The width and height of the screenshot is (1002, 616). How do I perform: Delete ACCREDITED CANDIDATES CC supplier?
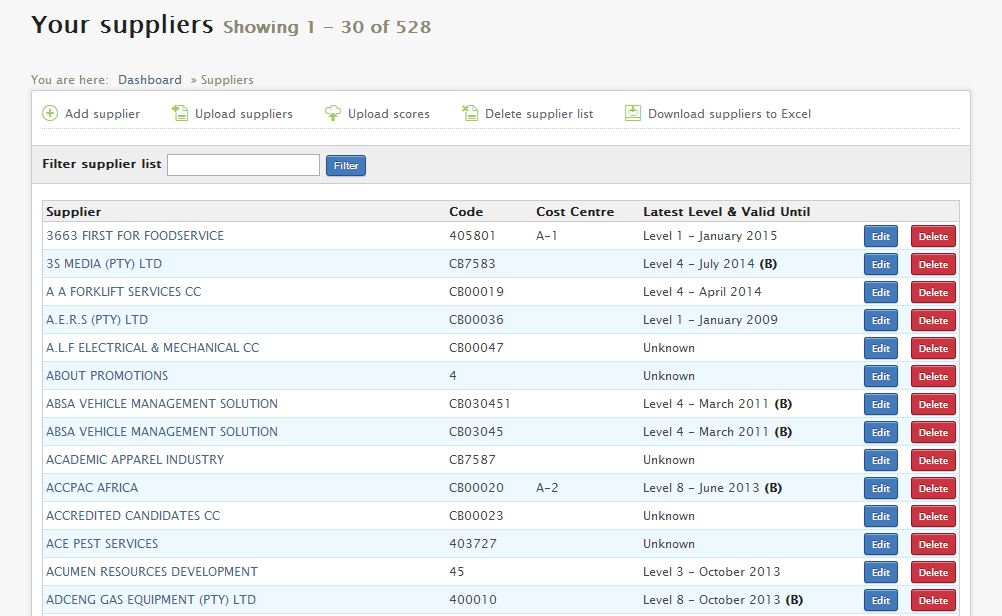coord(933,517)
